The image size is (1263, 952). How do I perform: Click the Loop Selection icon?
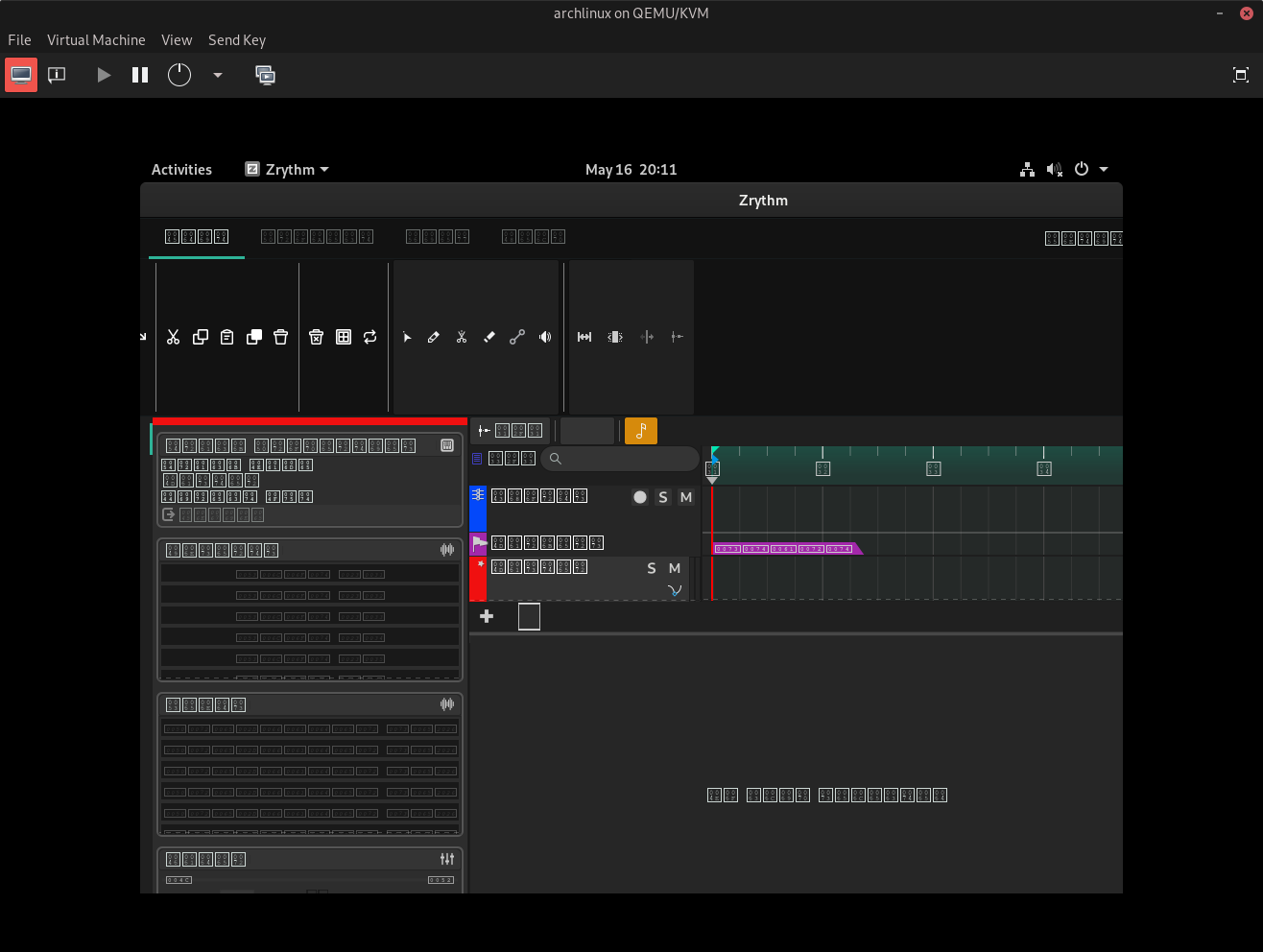click(x=369, y=337)
